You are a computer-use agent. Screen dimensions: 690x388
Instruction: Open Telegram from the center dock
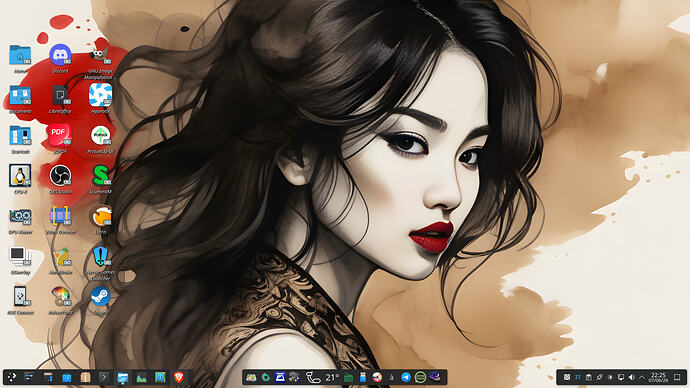(406, 377)
